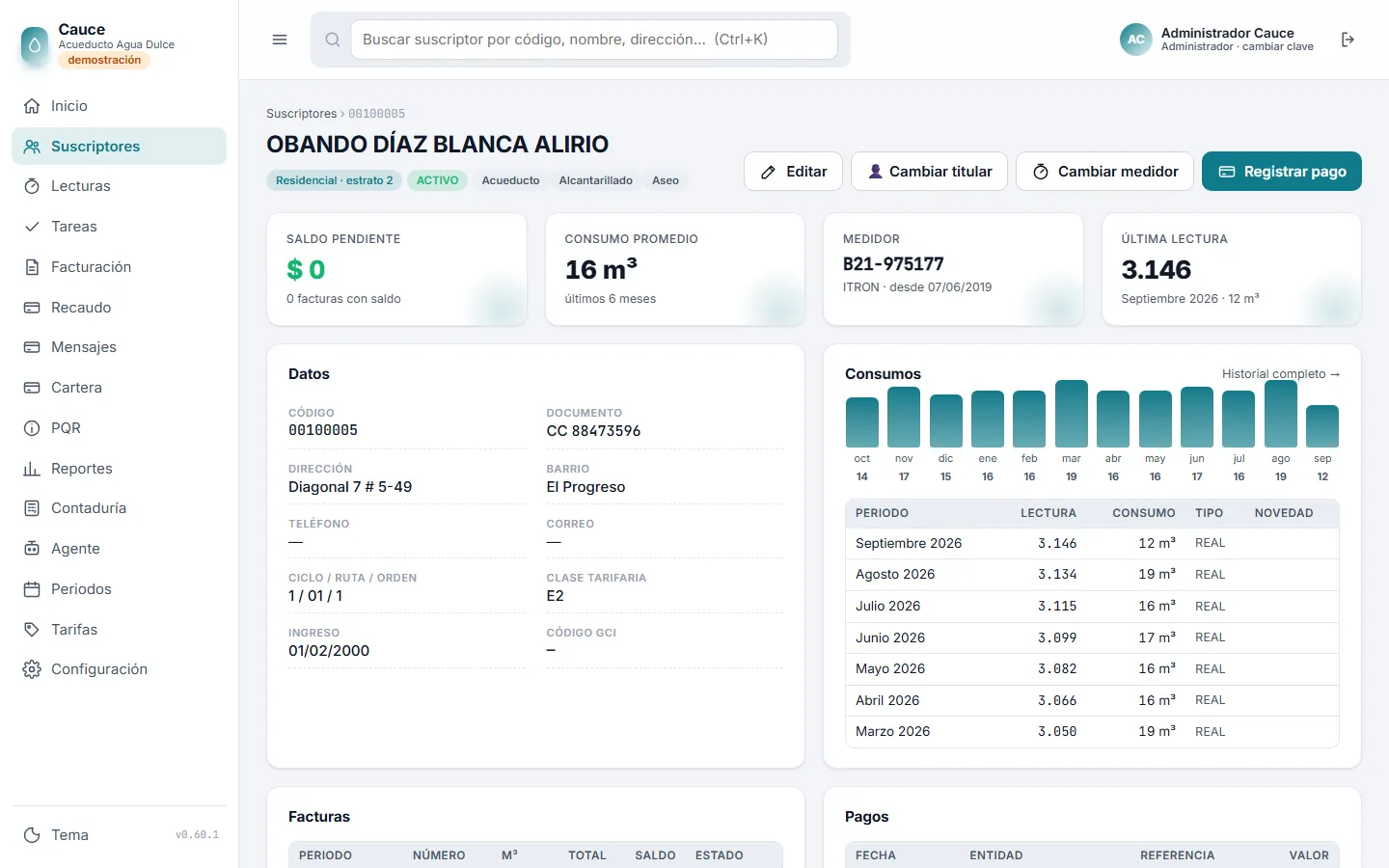Focus the Buscar suscriptor search field

[594, 40]
